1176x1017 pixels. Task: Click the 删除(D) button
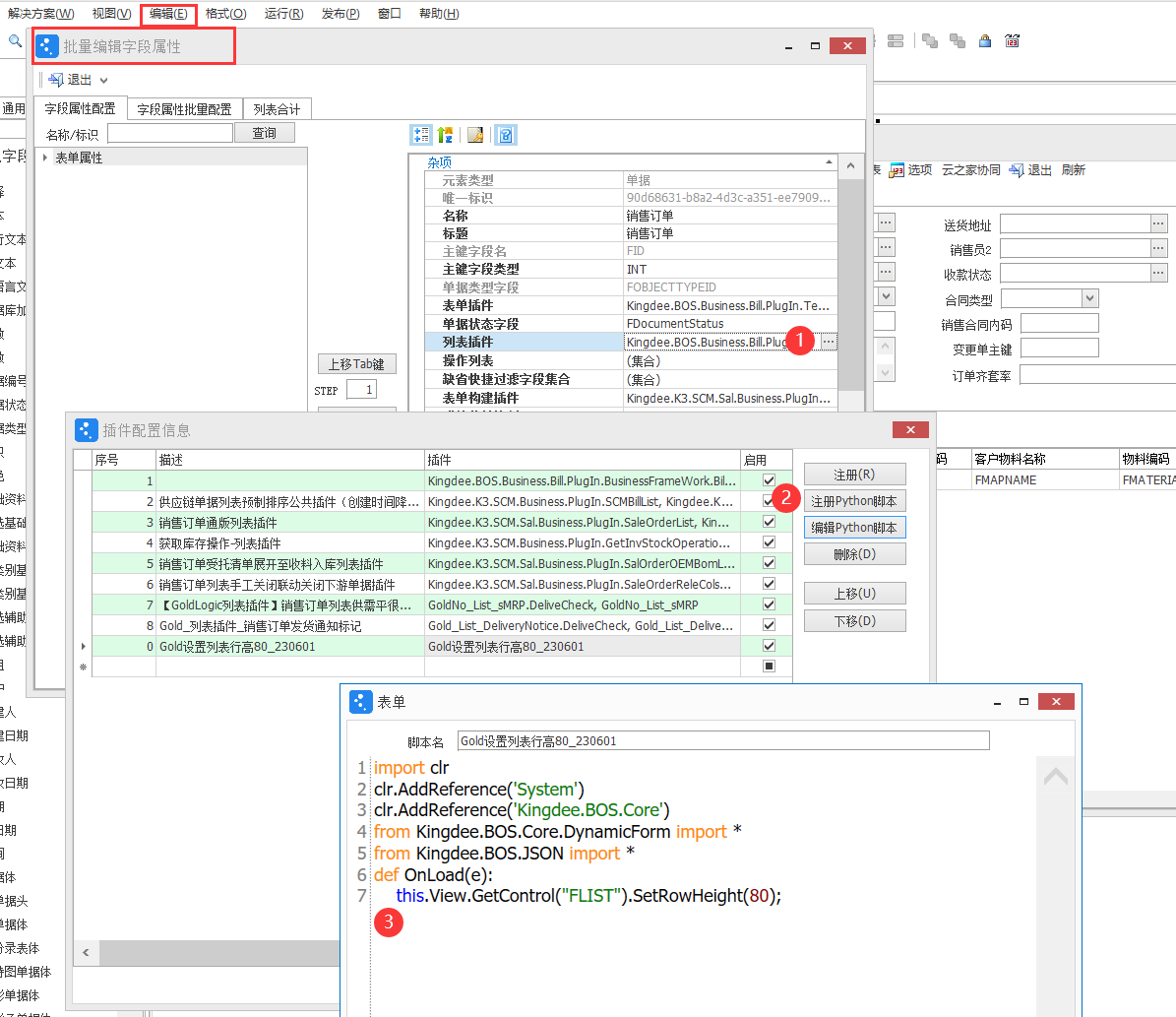pos(854,554)
